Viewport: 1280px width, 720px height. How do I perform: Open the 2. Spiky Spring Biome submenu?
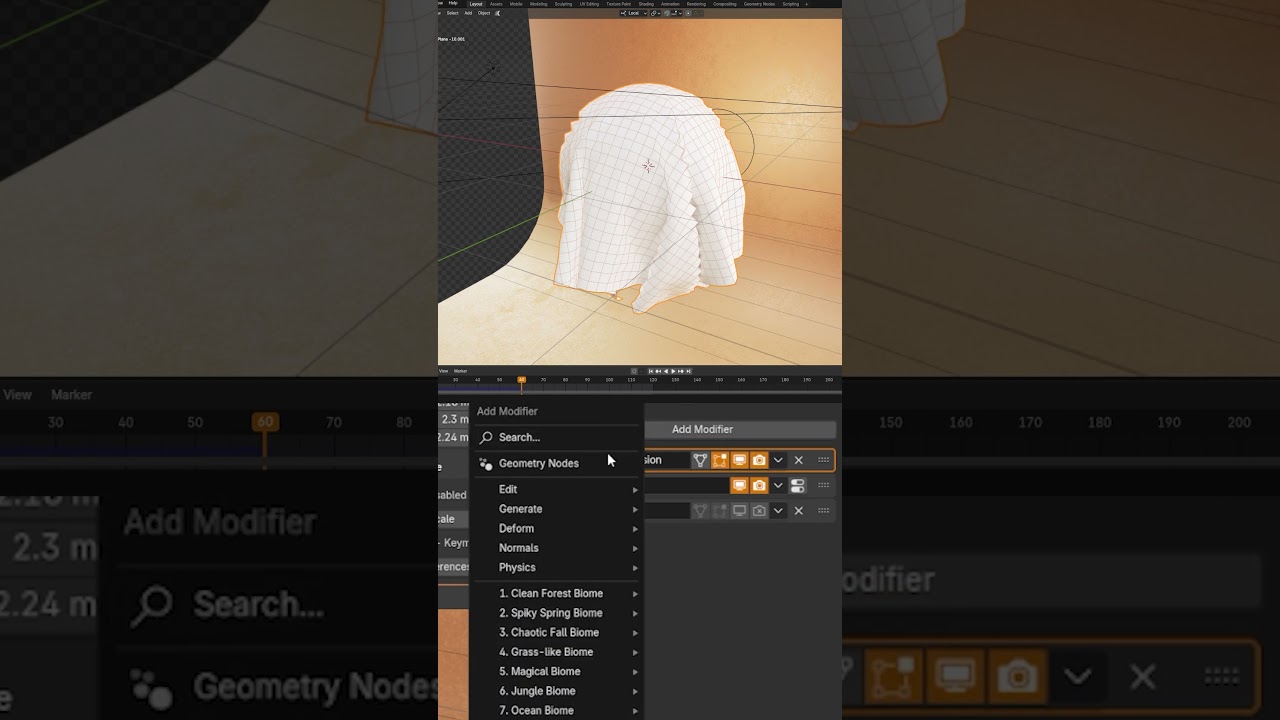coord(556,613)
